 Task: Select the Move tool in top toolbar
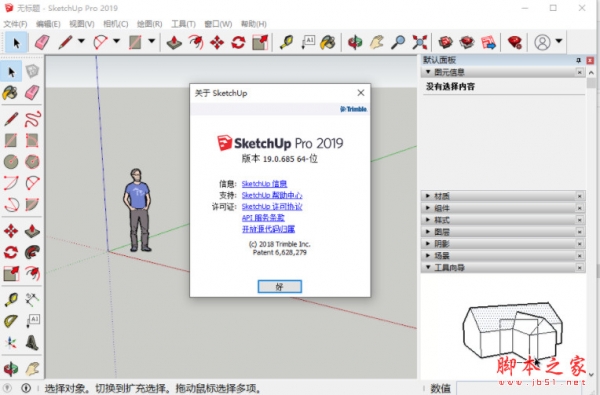[x=217, y=42]
